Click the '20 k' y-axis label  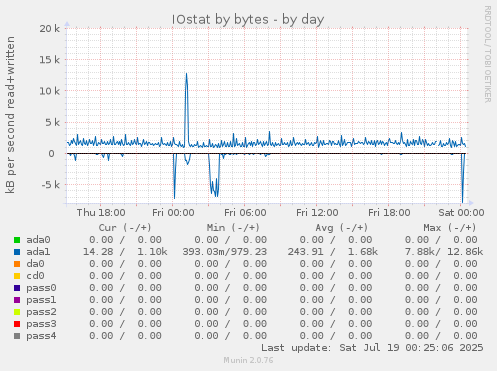50,29
